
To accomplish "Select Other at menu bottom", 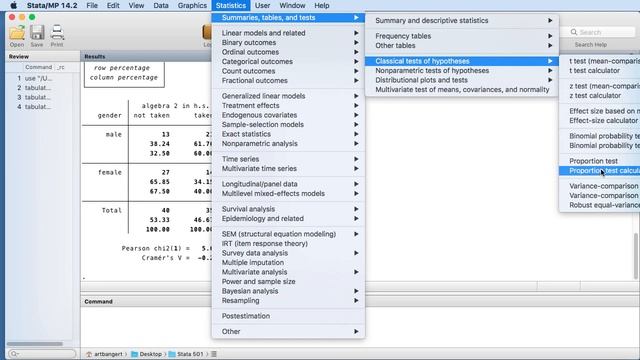I will point(288,331).
